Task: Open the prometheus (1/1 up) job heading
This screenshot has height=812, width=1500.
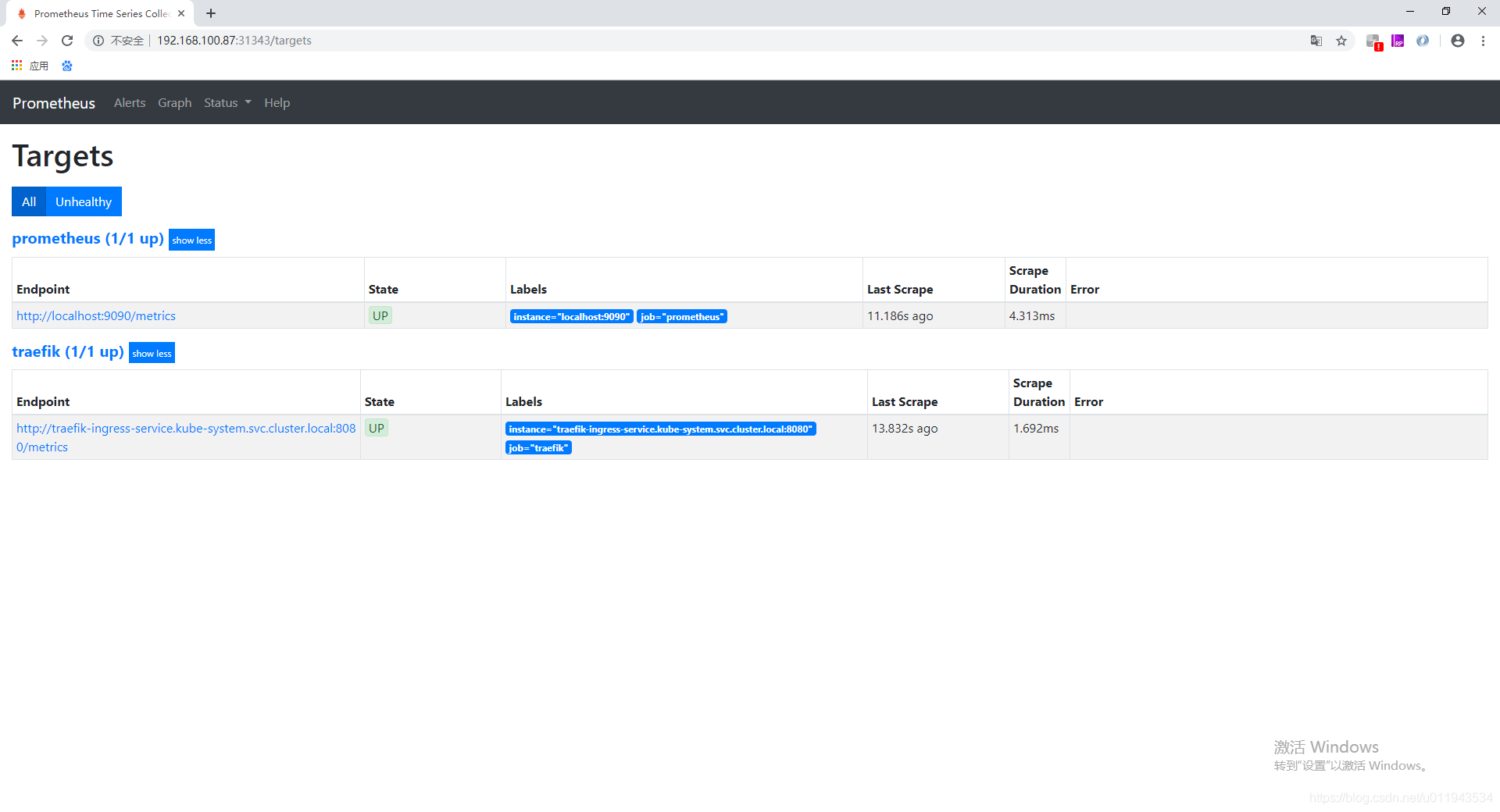Action: tap(88, 239)
